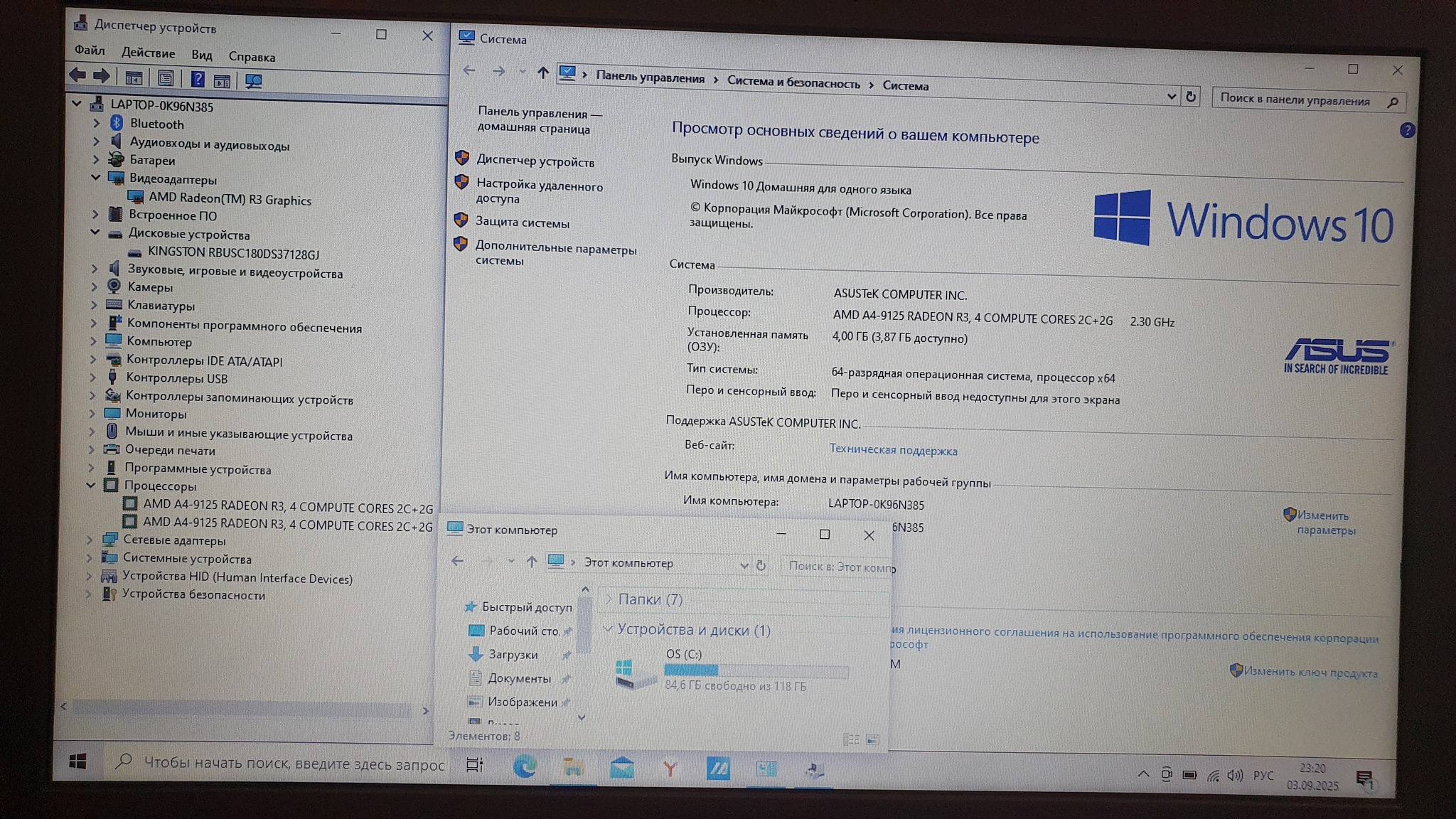Collapse the Процессоры tree node
This screenshot has height=819, width=1456.
[91, 485]
